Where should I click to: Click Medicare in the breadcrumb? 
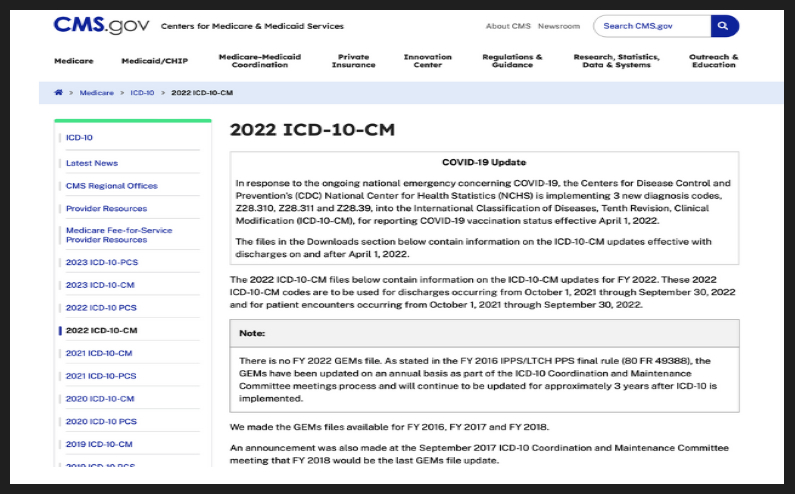(96, 93)
